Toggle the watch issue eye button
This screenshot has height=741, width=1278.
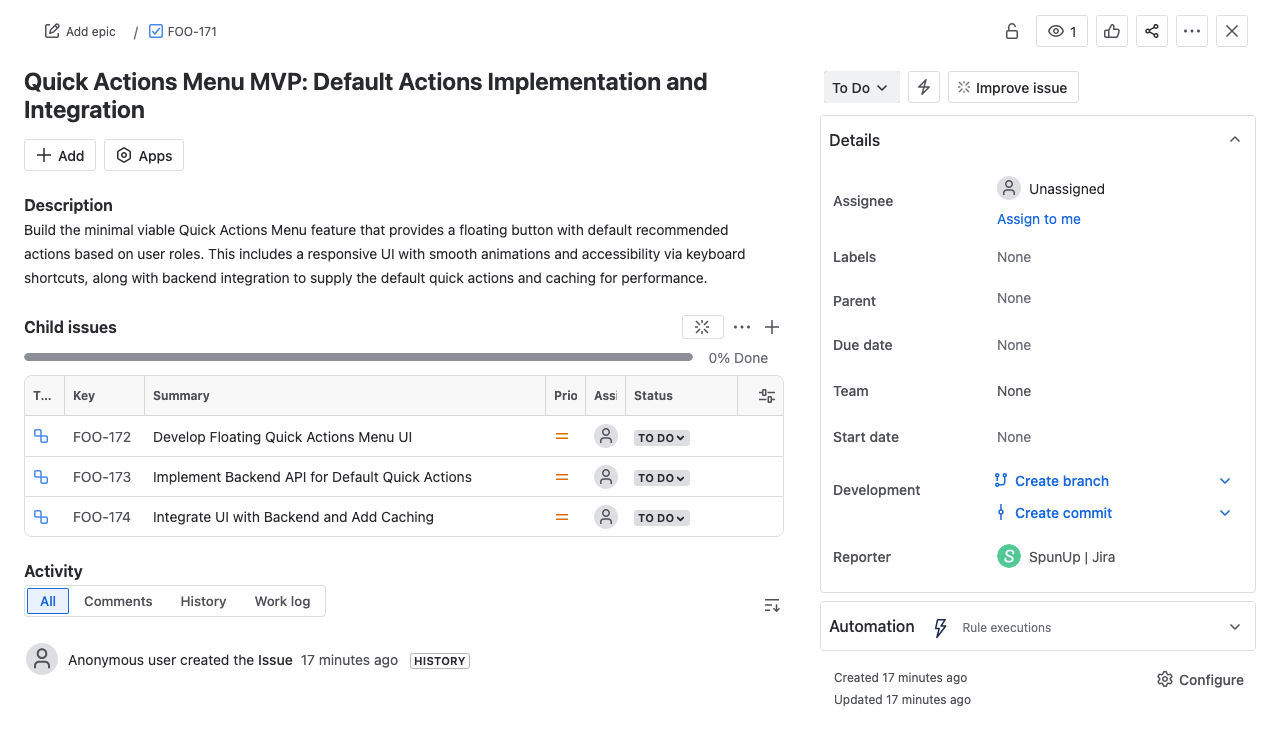[1062, 31]
